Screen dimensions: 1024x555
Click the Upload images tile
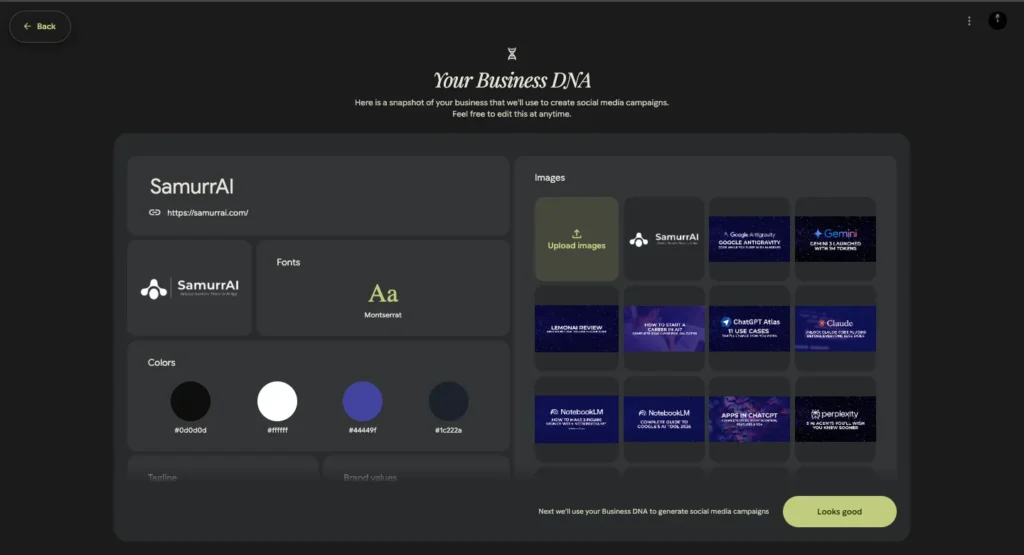pos(577,239)
